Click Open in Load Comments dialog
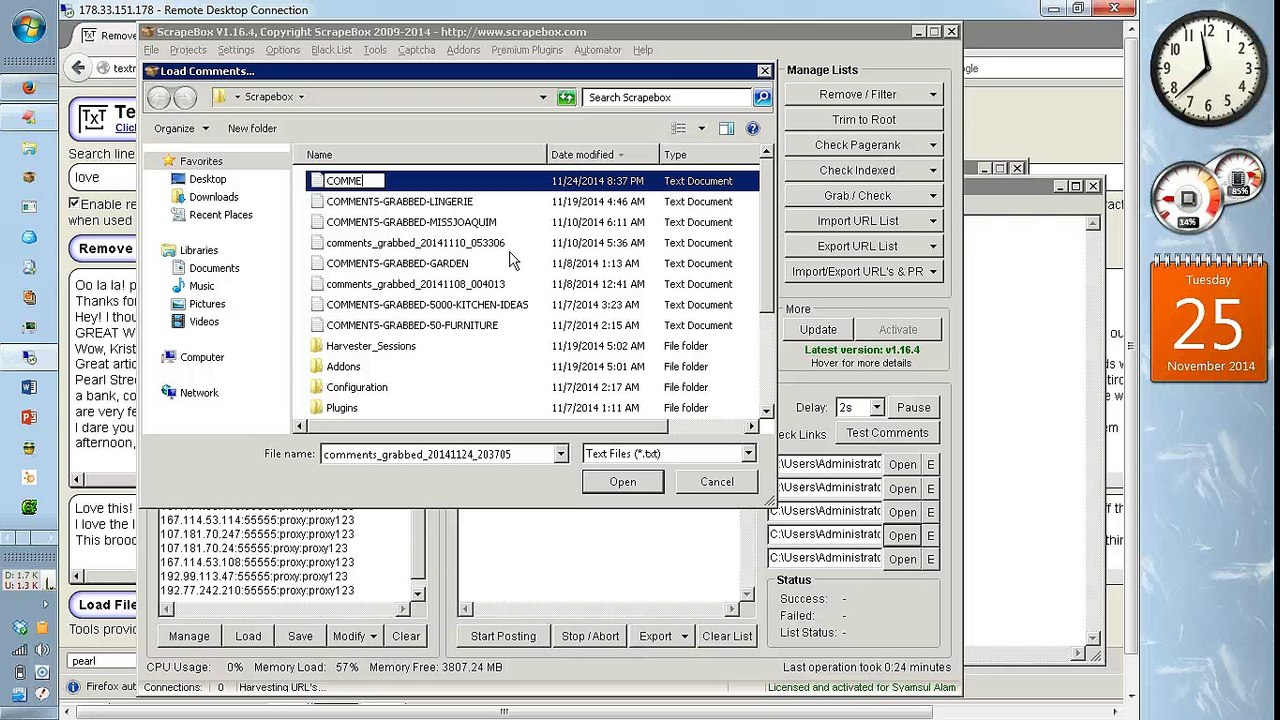Viewport: 1280px width, 720px height. pyautogui.click(x=623, y=482)
